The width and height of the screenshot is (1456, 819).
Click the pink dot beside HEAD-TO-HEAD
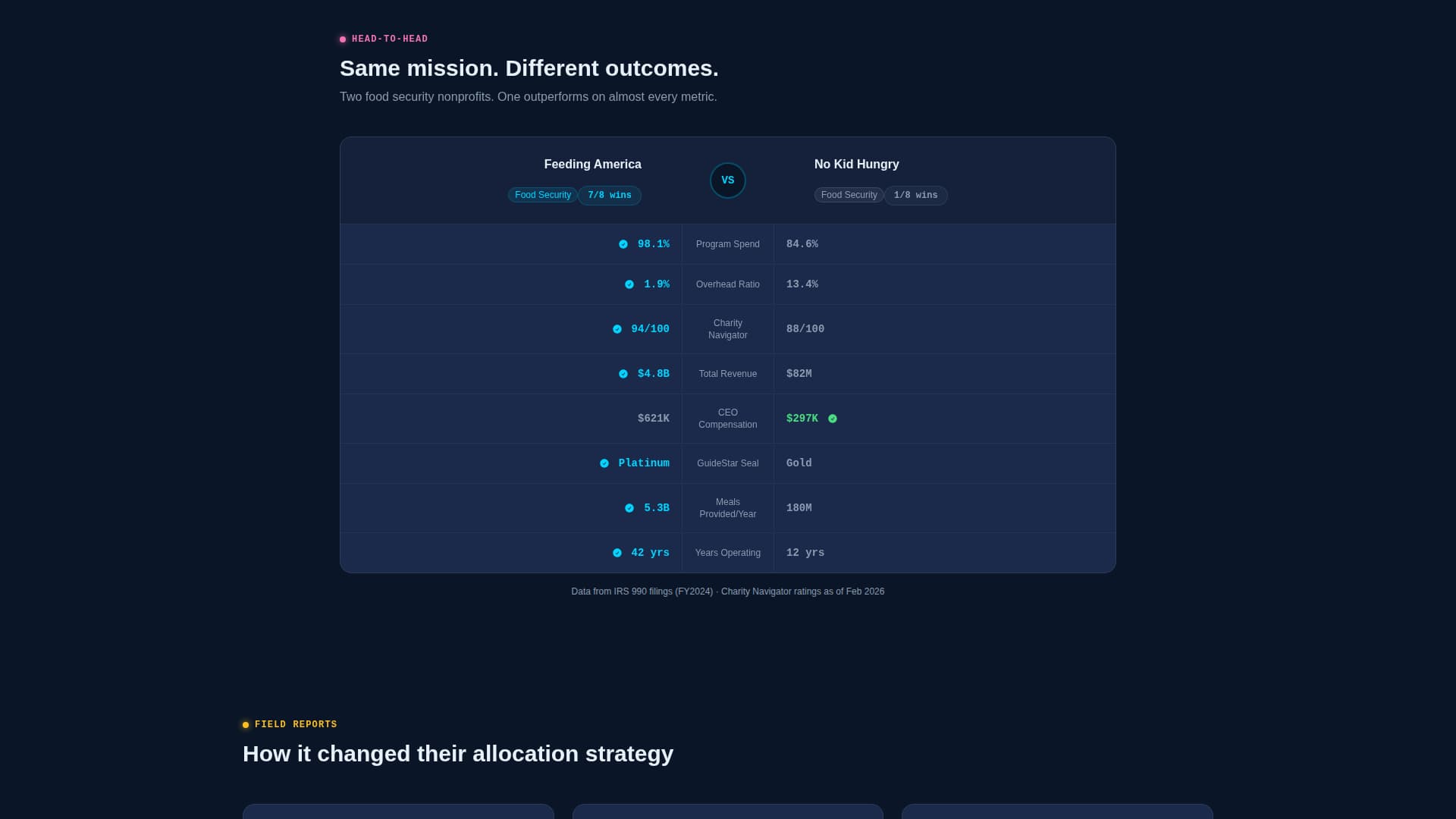343,39
